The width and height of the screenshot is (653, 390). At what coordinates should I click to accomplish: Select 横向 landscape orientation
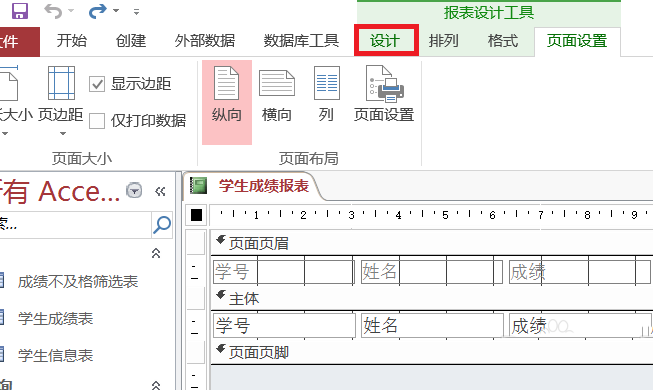[x=277, y=95]
